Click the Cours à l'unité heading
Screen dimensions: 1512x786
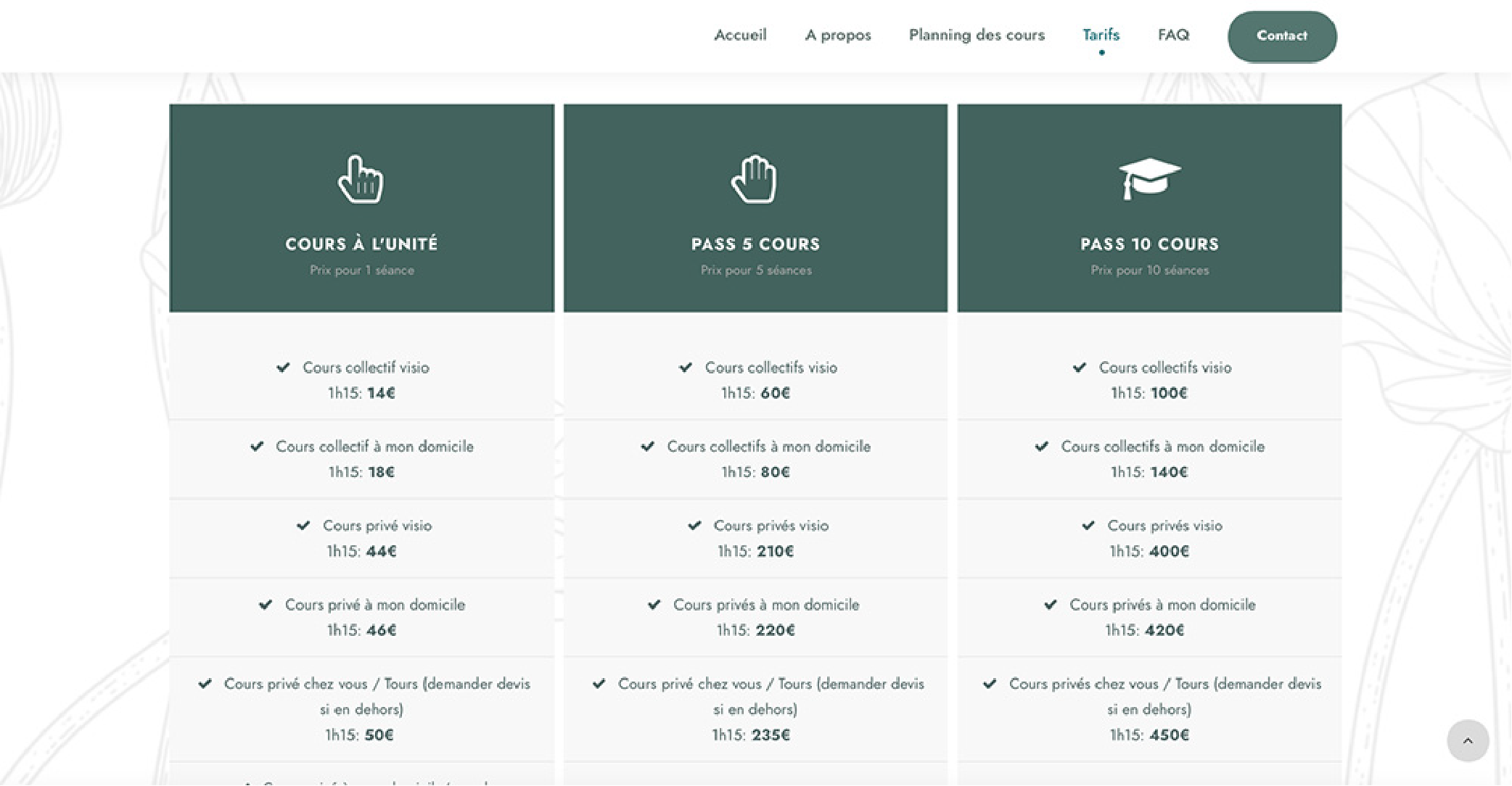click(361, 244)
